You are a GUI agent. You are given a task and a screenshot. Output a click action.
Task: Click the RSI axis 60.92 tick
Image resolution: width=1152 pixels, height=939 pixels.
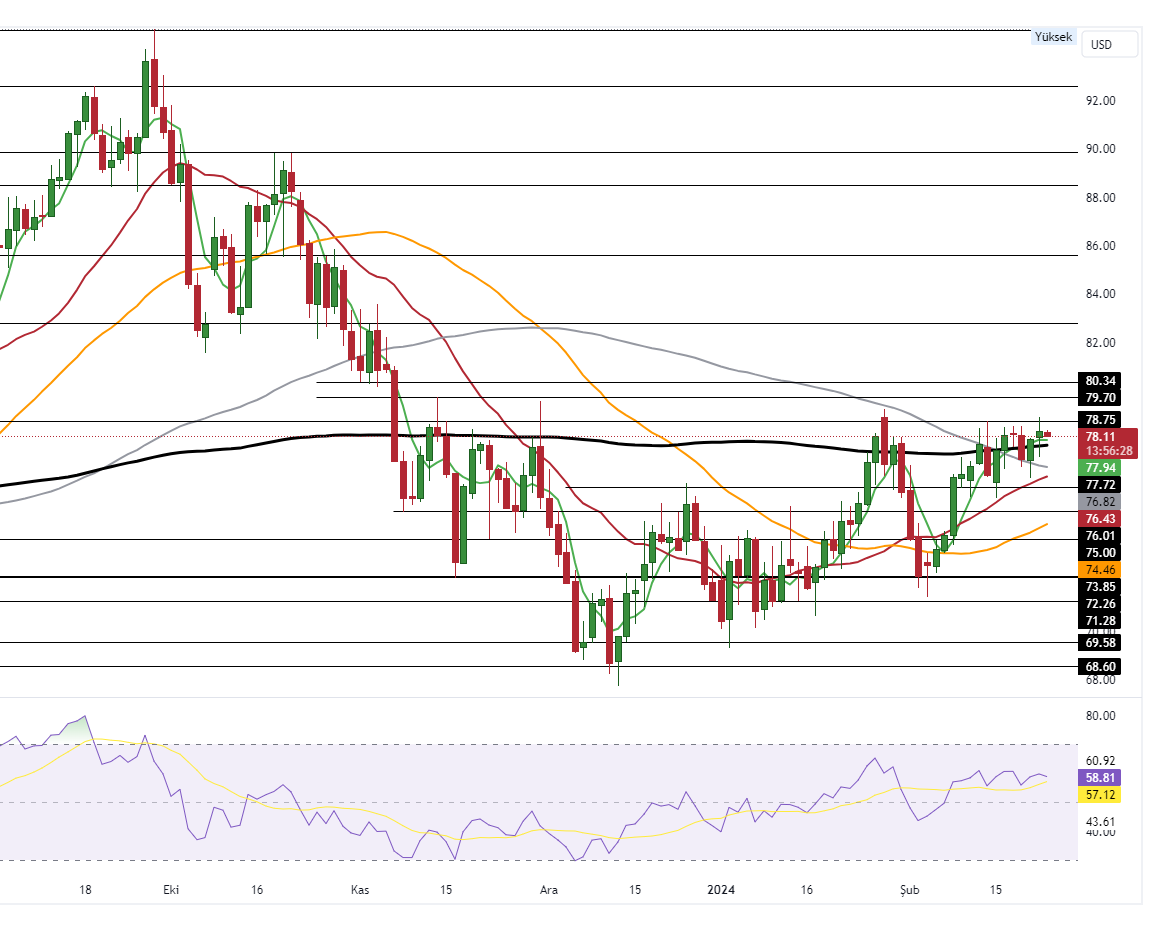1100,760
